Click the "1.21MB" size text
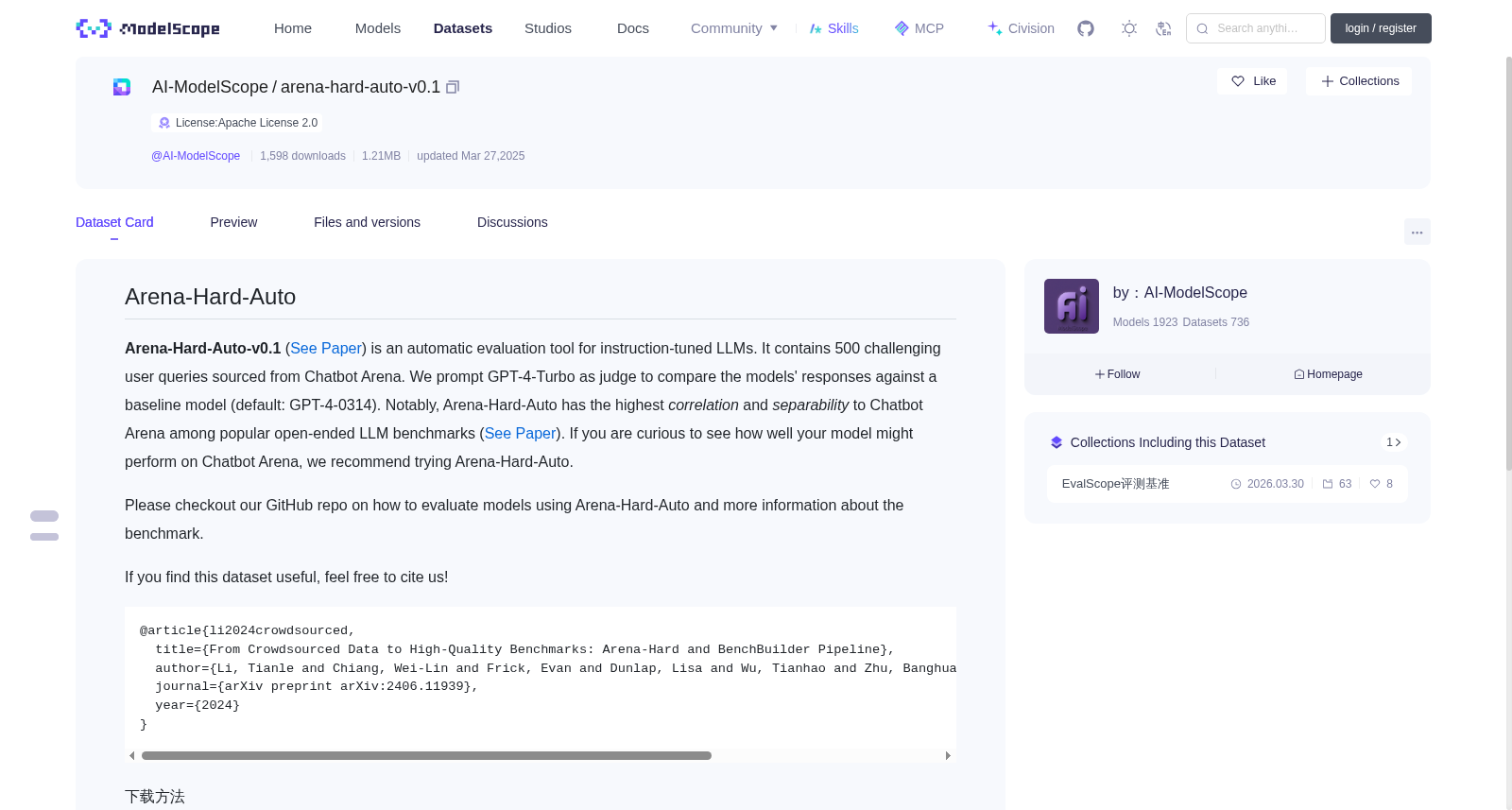The width and height of the screenshot is (1512, 810). point(381,156)
